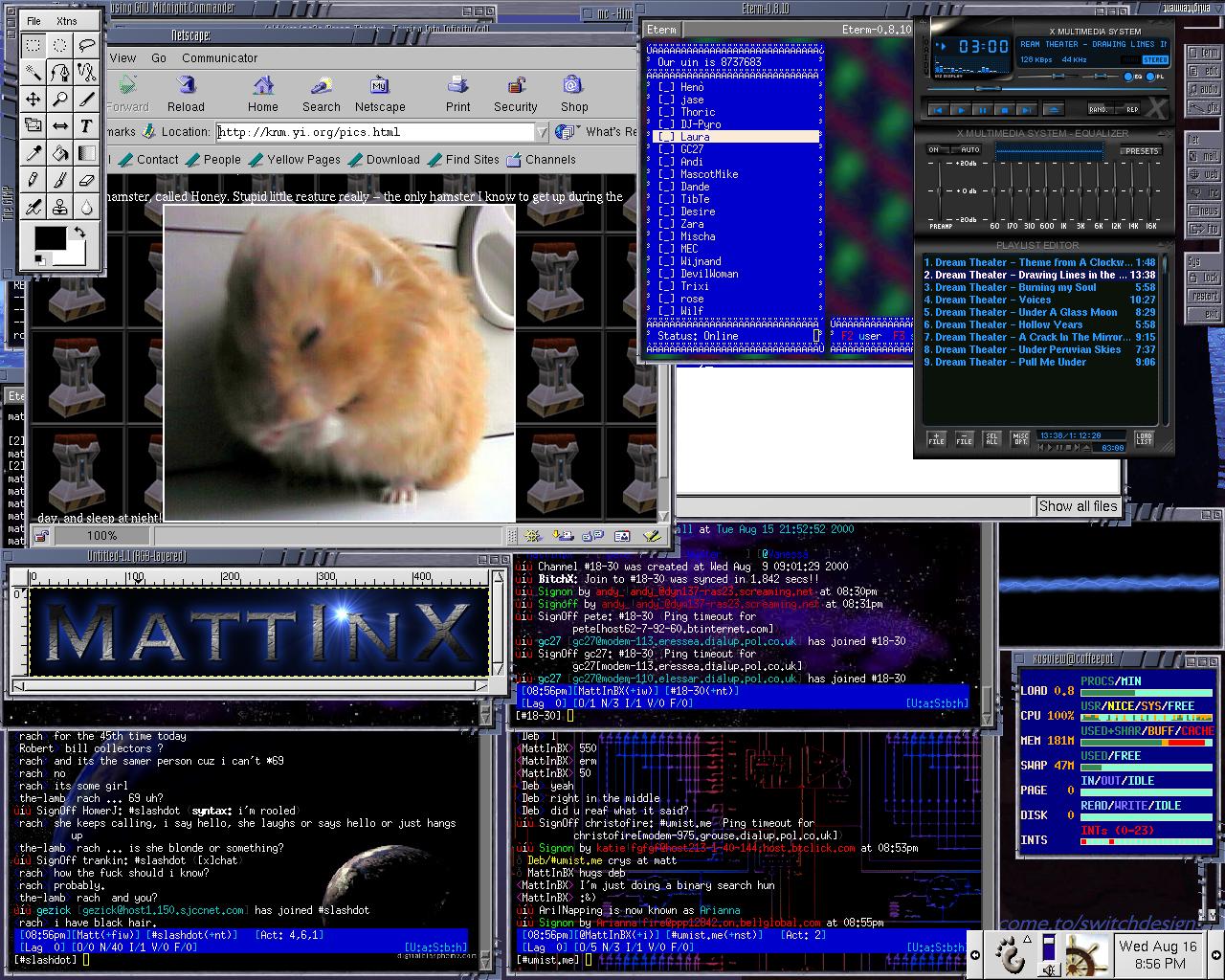Toggle the PL playlist window button
The height and width of the screenshot is (980, 1225).
pos(1155,77)
